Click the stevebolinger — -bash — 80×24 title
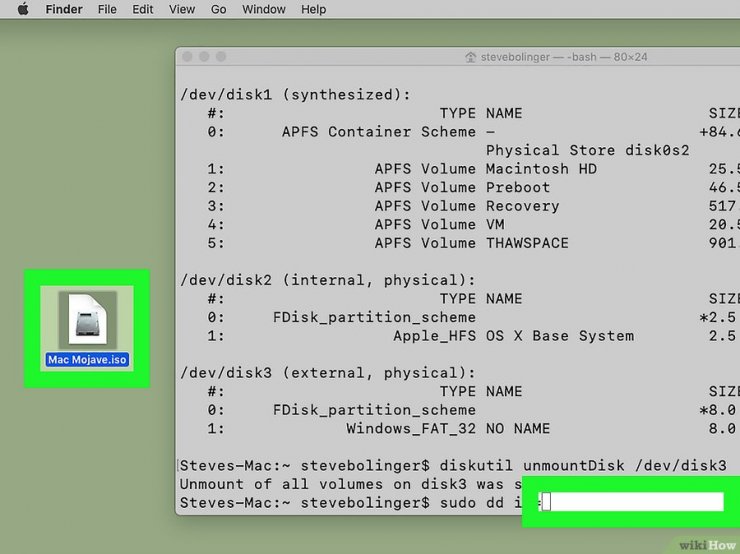The image size is (740, 554). pos(564,57)
